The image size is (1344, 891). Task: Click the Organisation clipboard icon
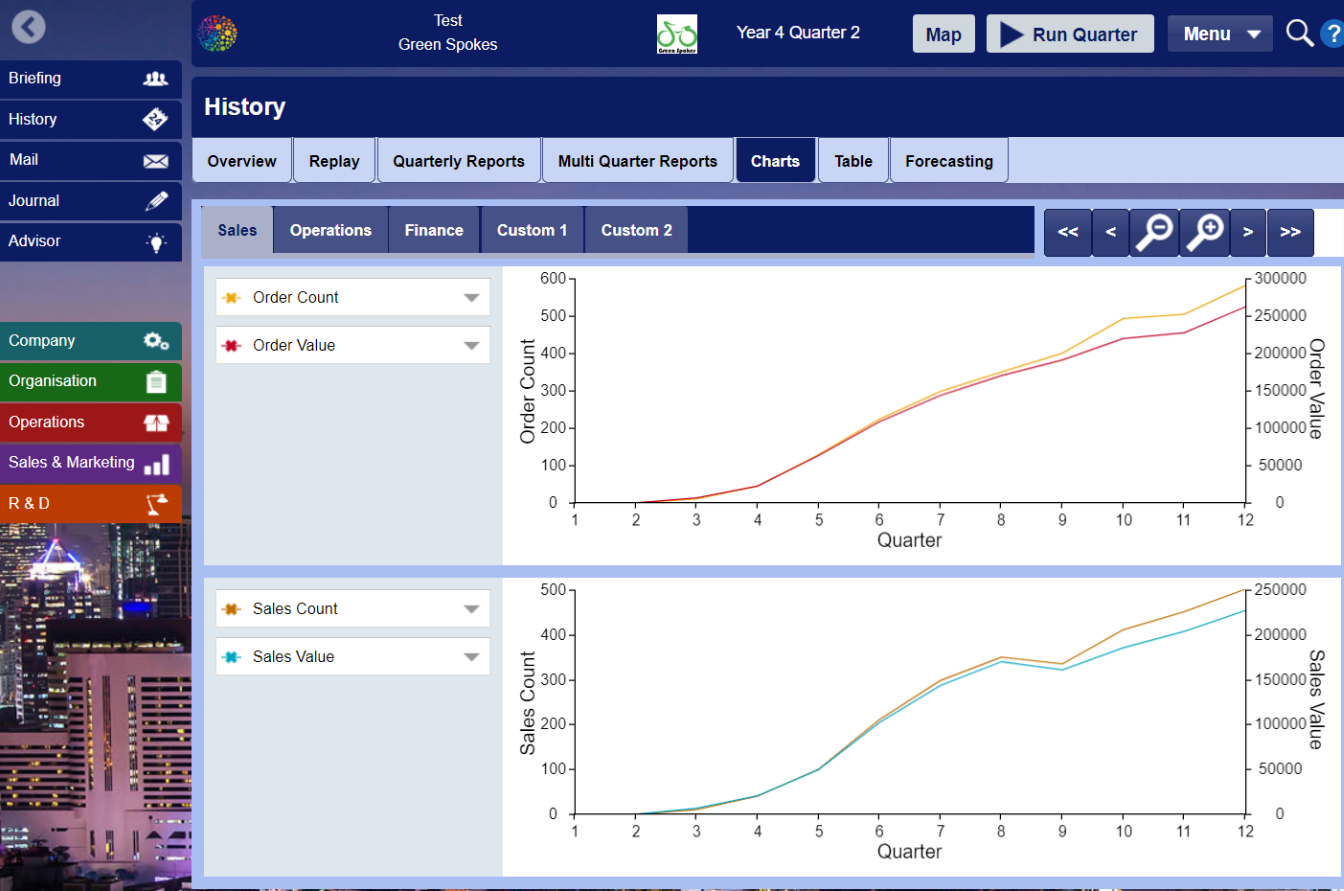coord(155,381)
